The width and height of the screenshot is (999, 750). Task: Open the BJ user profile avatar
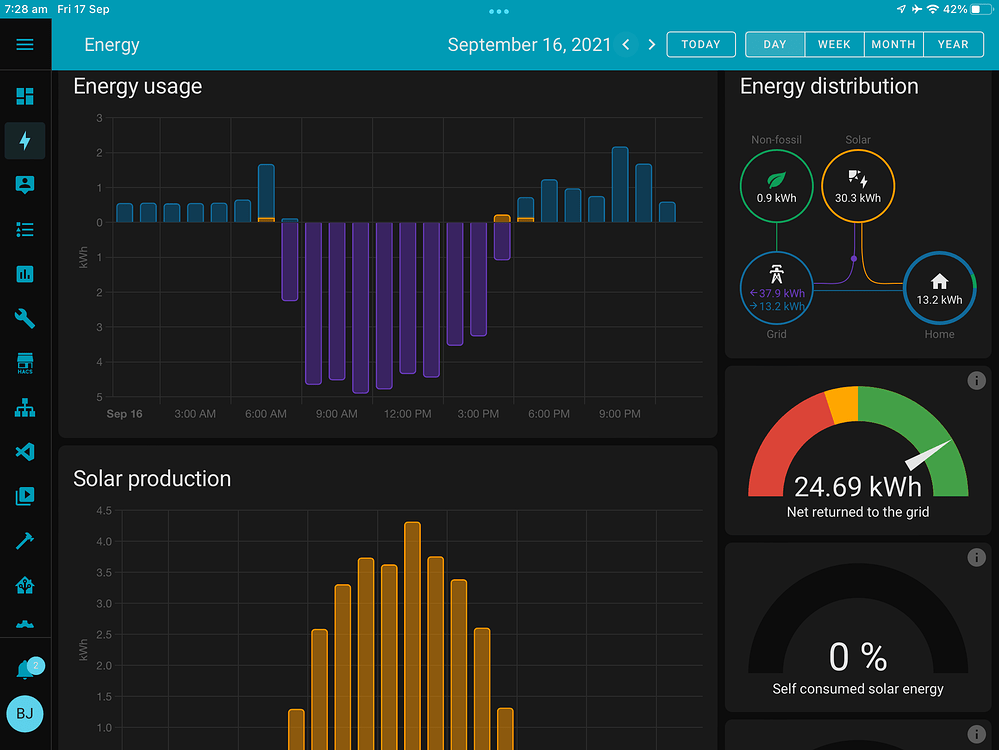coord(25,714)
